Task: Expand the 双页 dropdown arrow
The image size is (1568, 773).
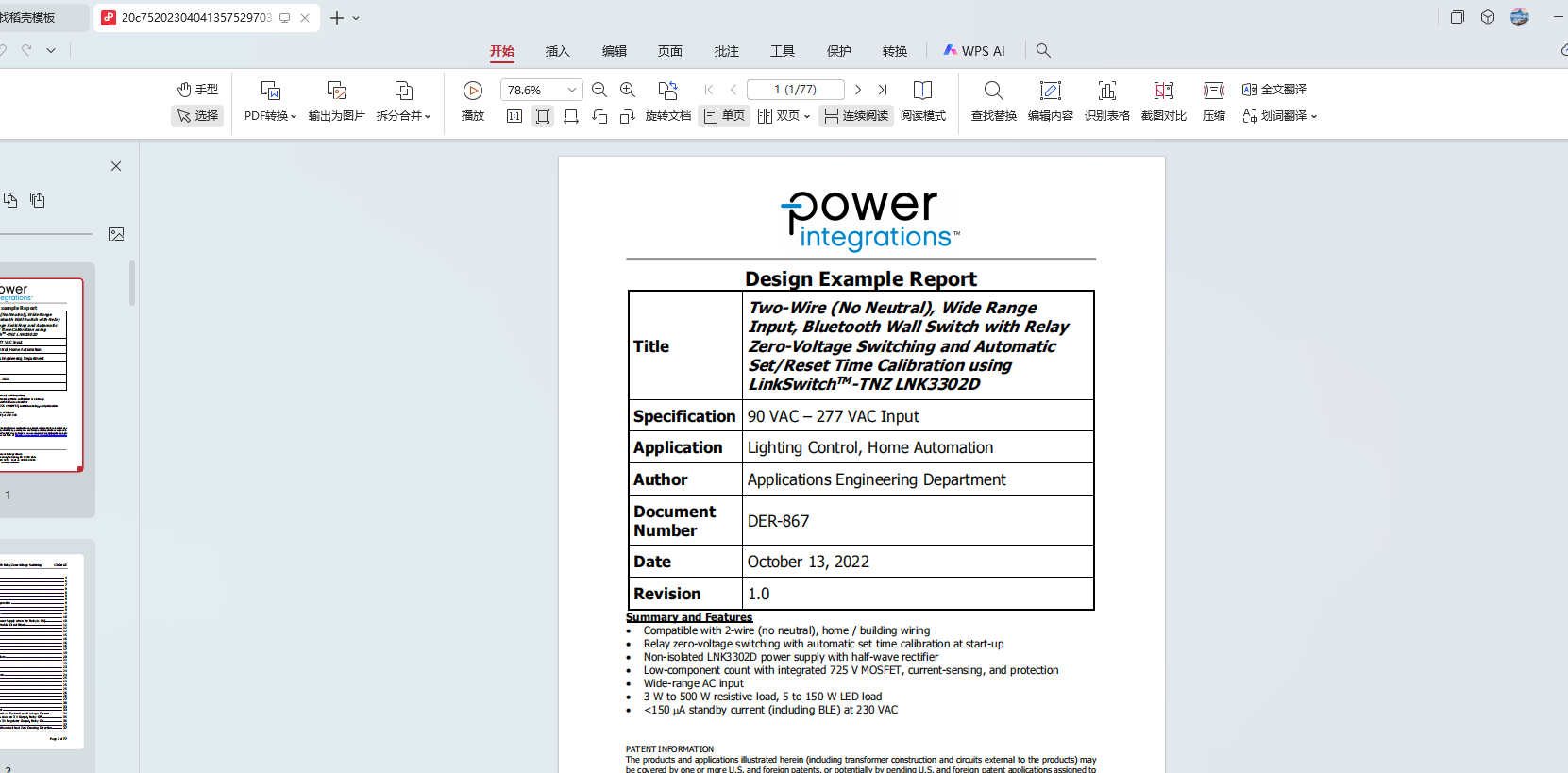Action: point(807,116)
